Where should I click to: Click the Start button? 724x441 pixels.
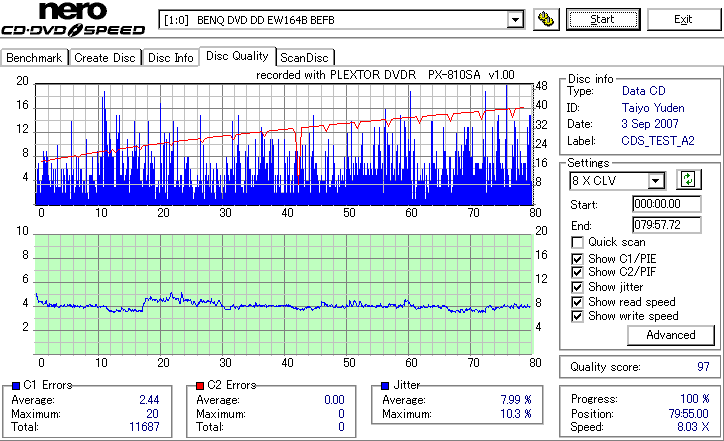tap(603, 19)
